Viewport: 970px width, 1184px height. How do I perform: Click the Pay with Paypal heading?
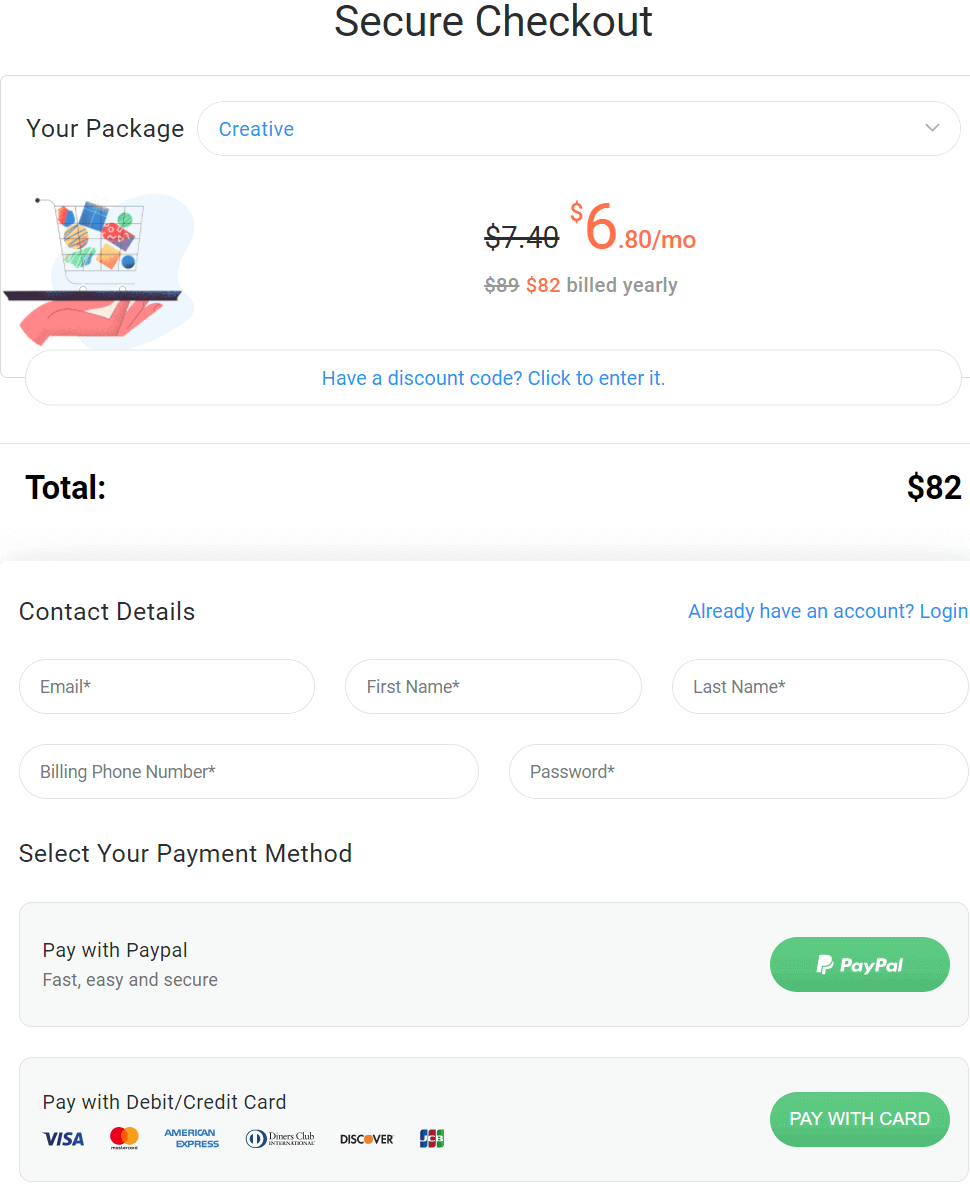115,950
